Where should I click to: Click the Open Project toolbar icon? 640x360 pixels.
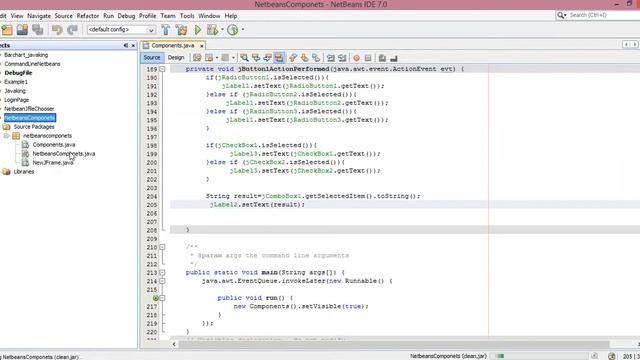click(22, 29)
